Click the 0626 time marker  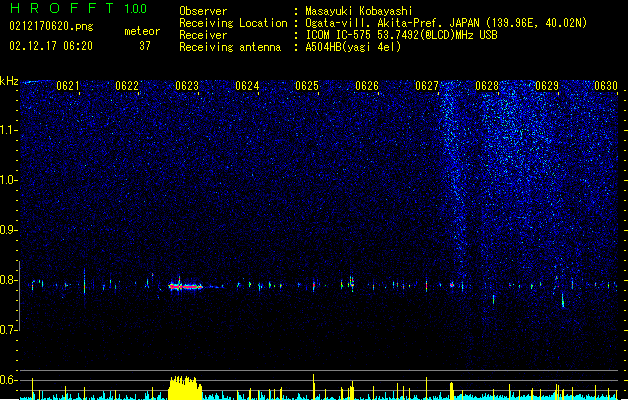coord(367,86)
